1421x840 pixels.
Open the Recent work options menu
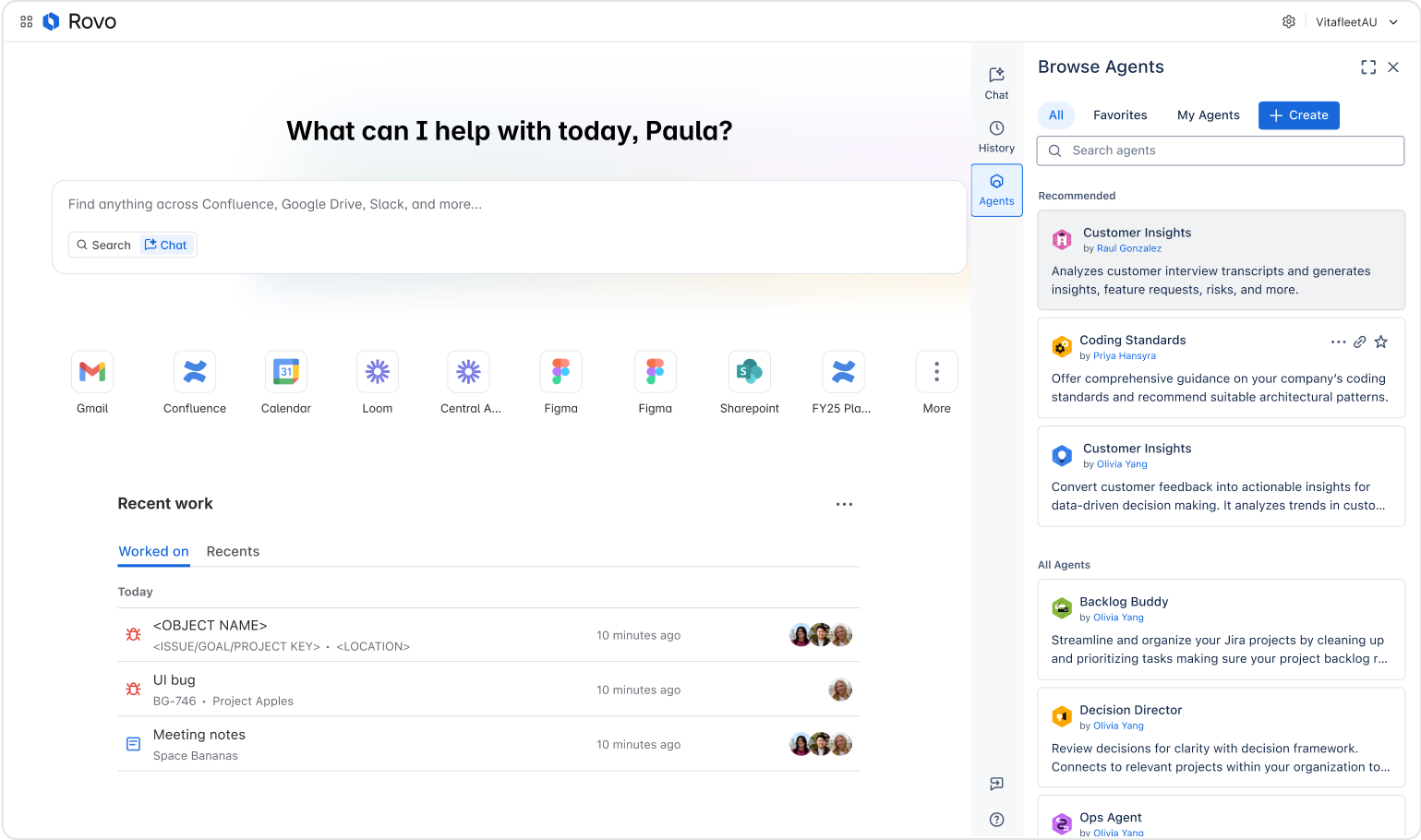click(x=844, y=504)
